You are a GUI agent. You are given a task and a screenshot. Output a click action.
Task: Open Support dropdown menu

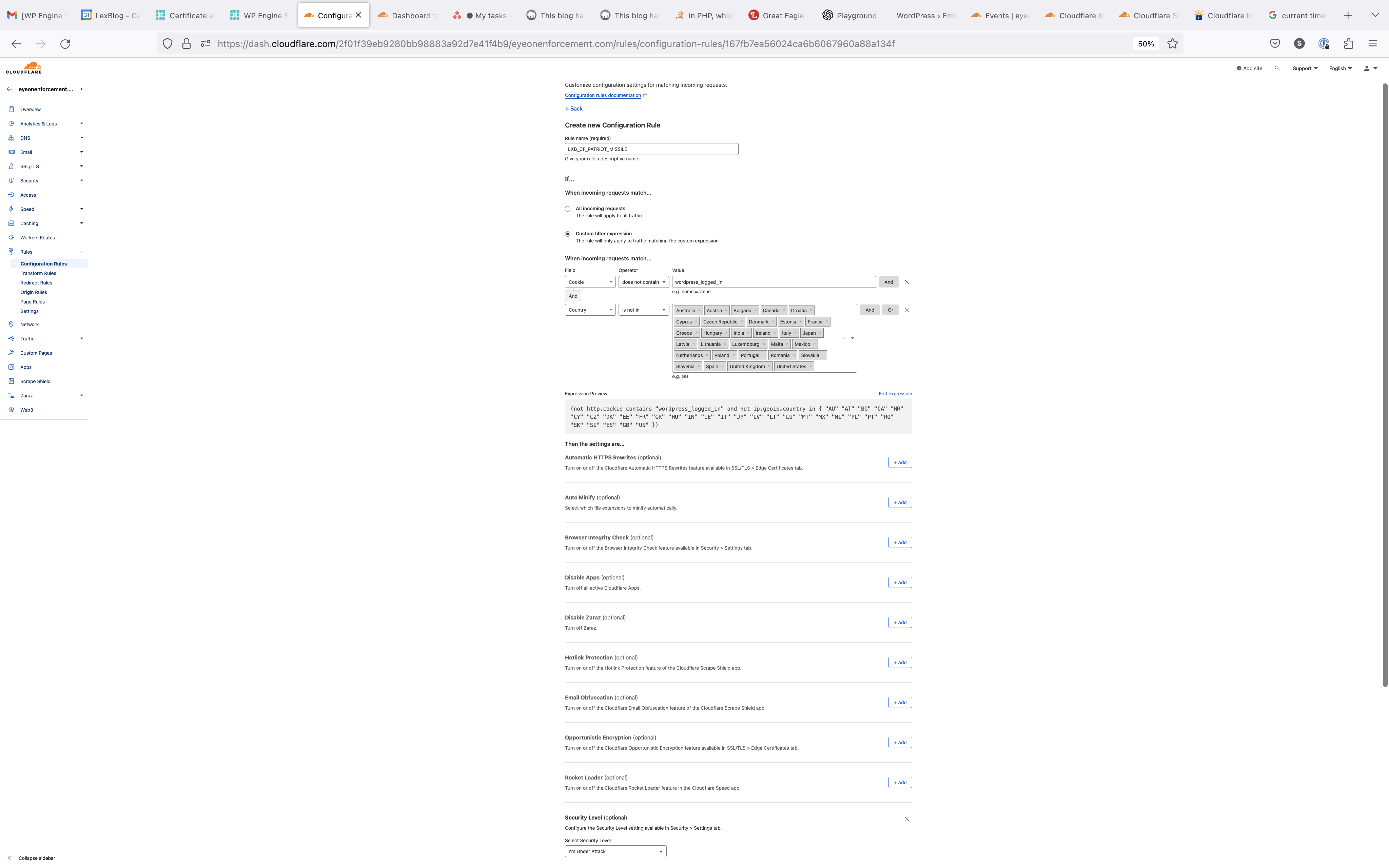point(1305,68)
